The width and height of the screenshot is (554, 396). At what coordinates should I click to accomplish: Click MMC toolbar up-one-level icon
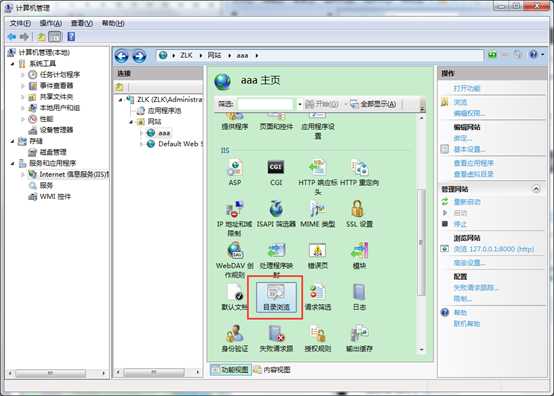41,36
